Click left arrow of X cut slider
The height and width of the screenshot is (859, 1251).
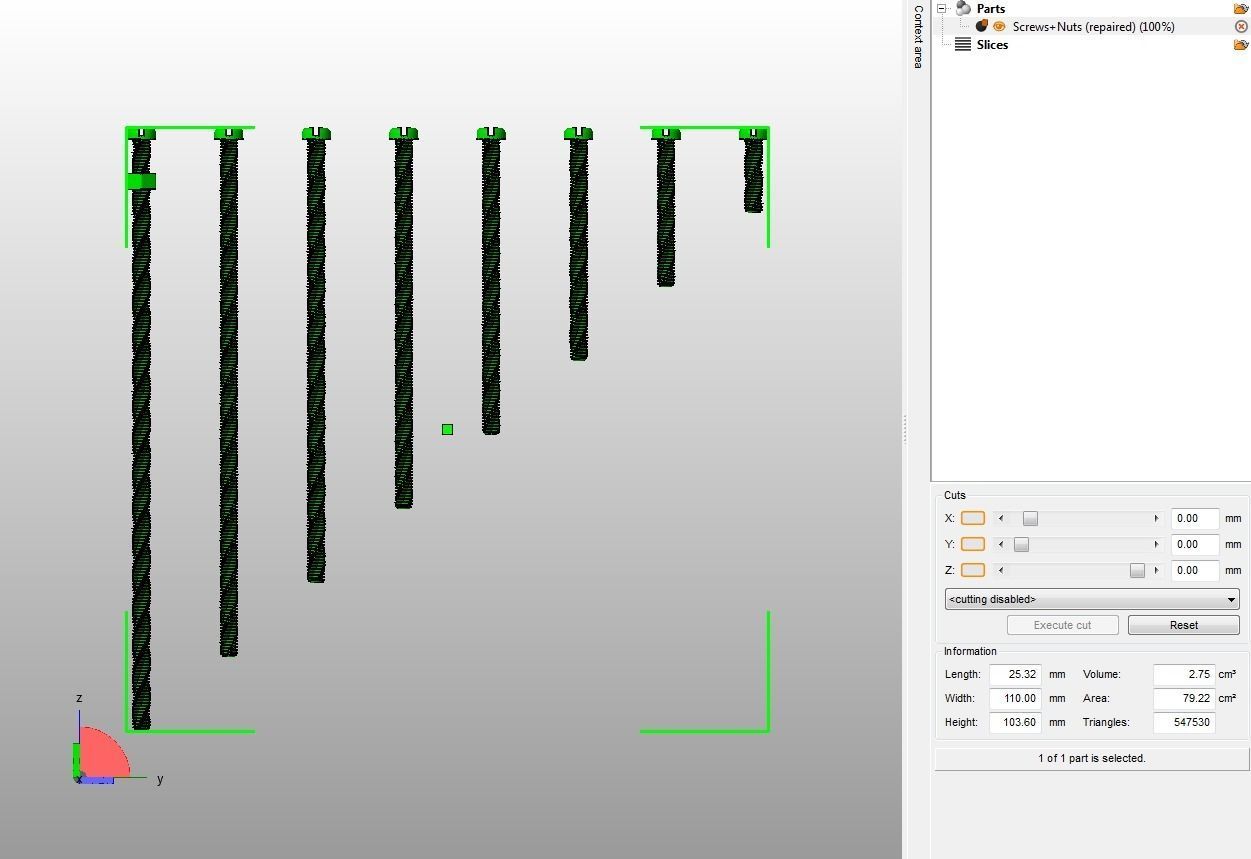pos(1001,518)
